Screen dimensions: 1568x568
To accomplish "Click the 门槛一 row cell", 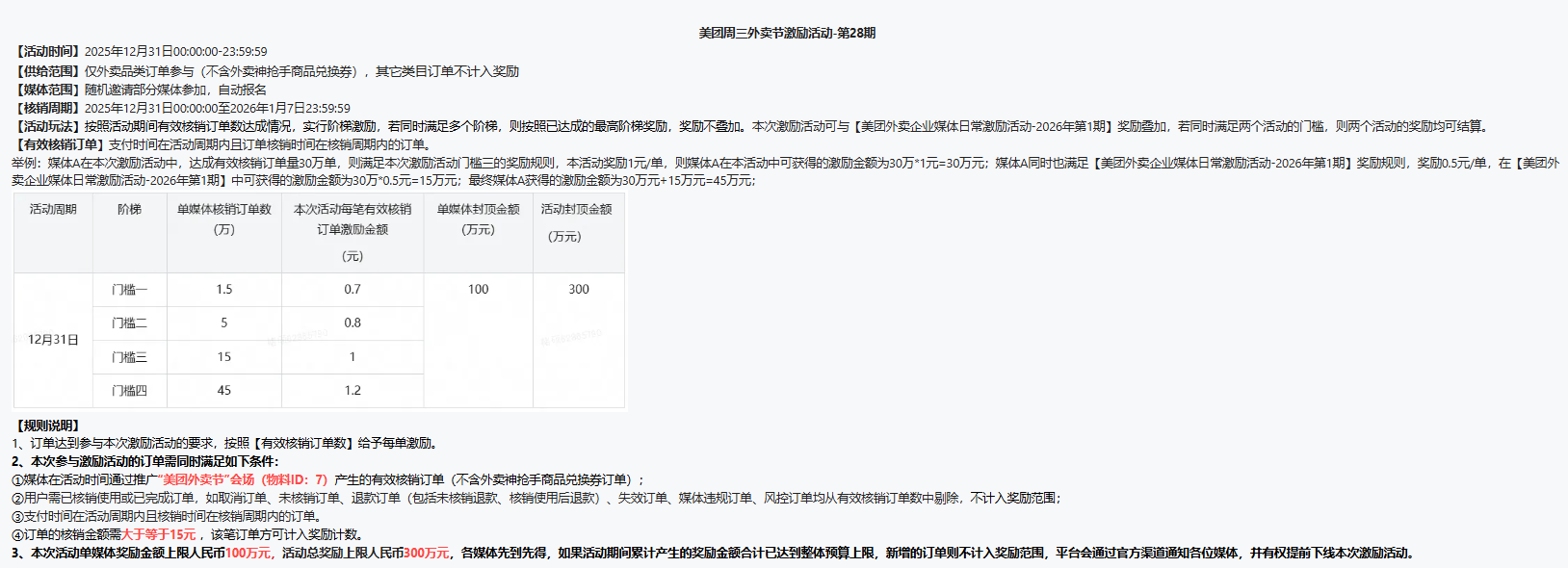I will 129,290.
